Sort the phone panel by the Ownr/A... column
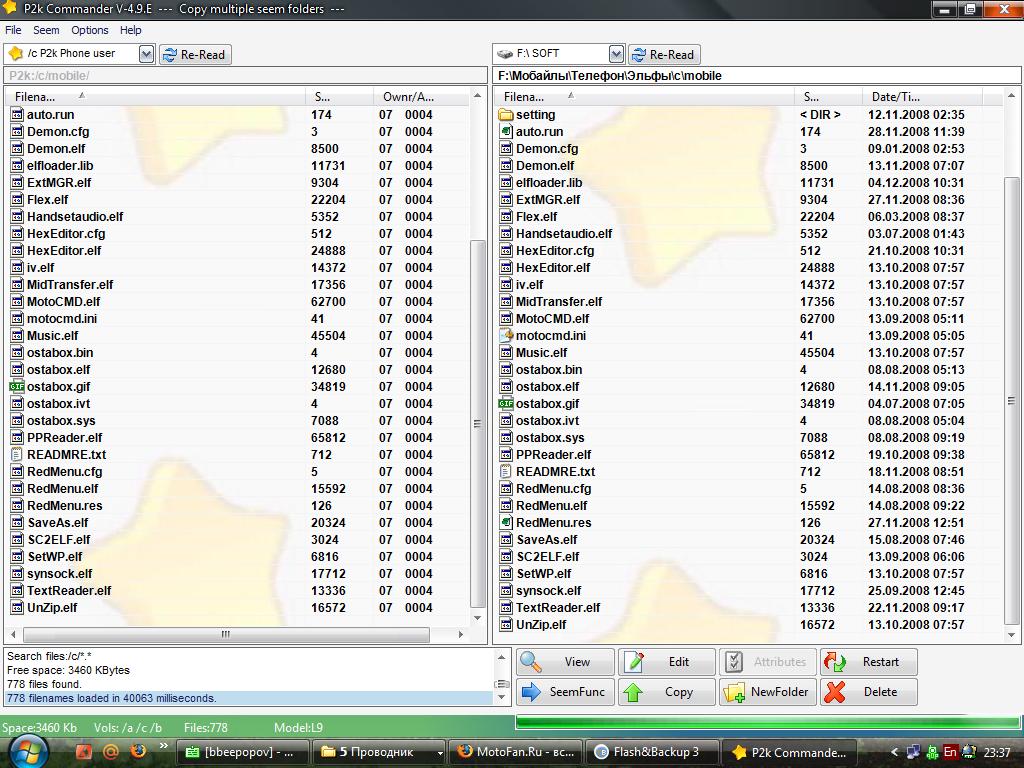Viewport: 1024px width, 768px height. click(421, 97)
